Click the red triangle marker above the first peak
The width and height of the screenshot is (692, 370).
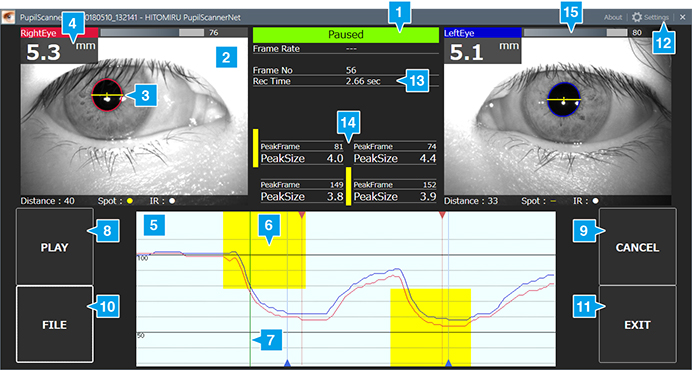point(302,215)
